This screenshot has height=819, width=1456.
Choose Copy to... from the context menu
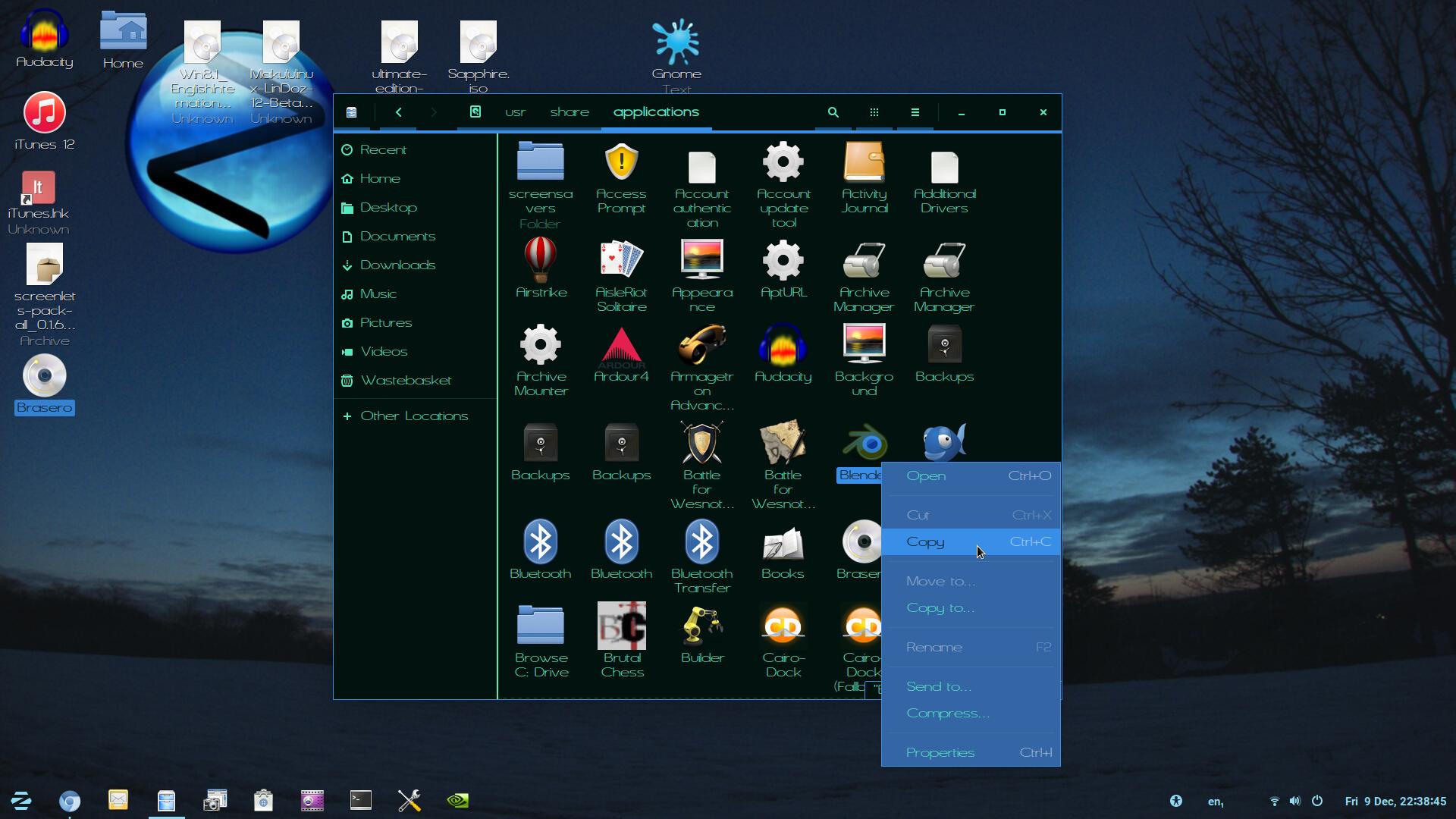pyautogui.click(x=971, y=607)
